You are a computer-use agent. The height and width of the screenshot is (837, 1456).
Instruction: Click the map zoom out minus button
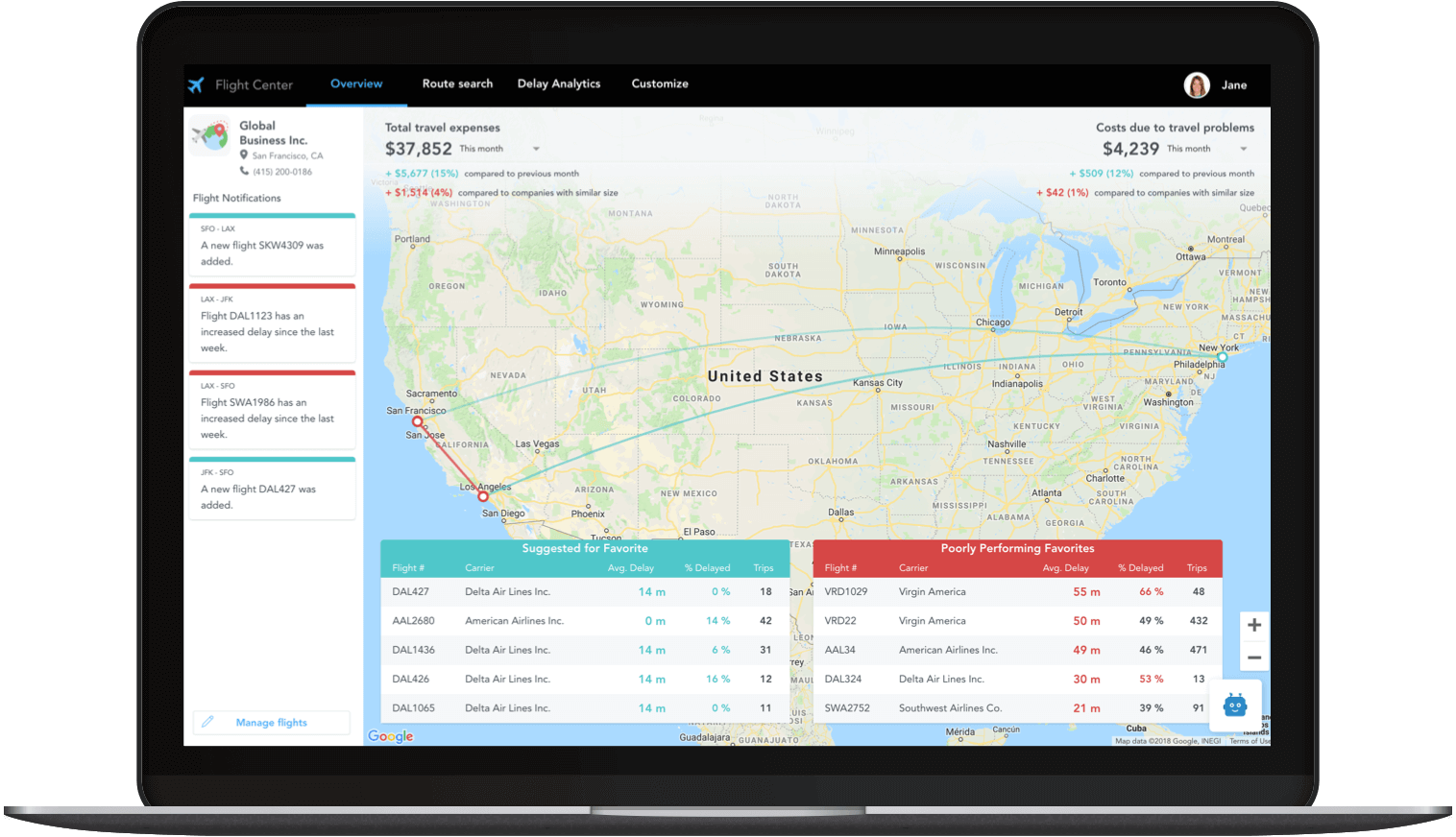(x=1253, y=658)
